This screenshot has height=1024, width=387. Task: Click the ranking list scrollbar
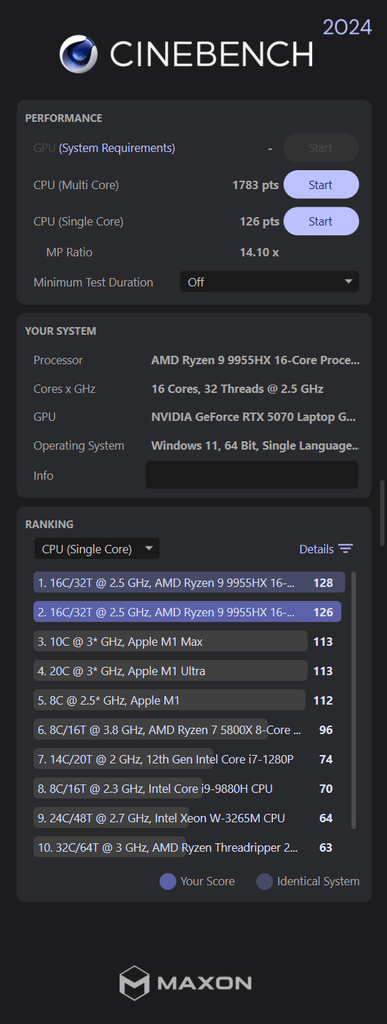(354, 700)
